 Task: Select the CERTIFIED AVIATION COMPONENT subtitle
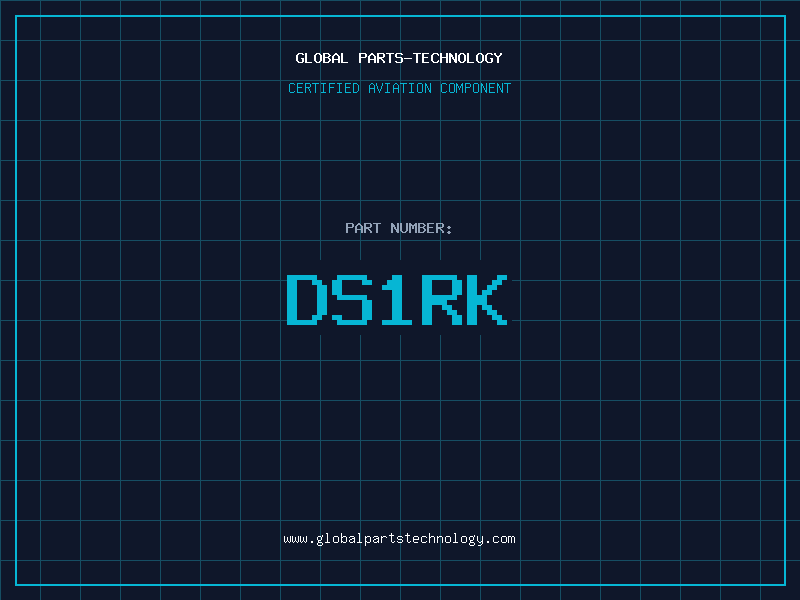[399, 88]
